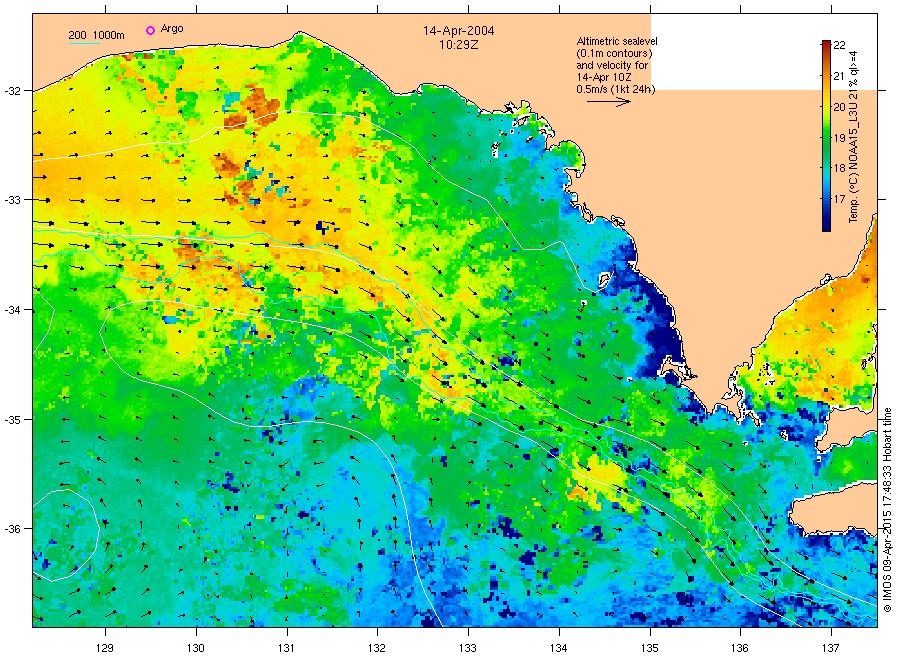This screenshot has height=660, width=900.
Task: Click the '-35' latitude axis label
Action: click(13, 420)
